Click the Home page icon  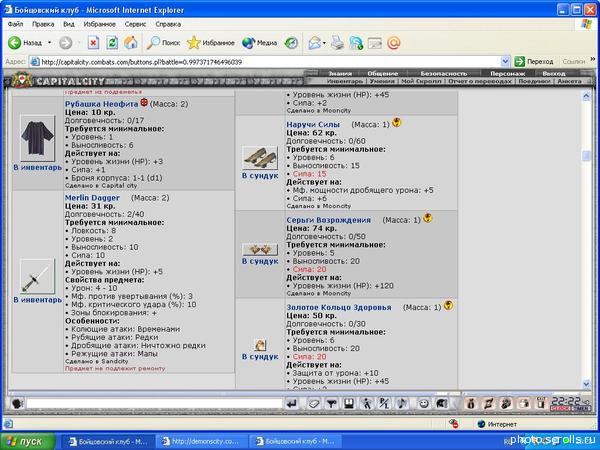[x=130, y=43]
